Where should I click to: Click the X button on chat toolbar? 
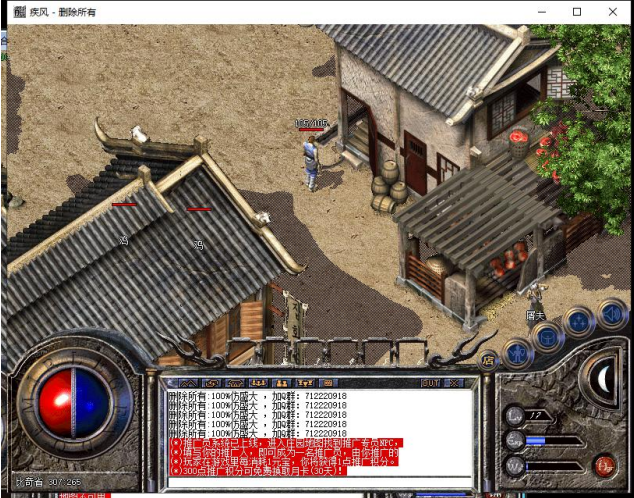[454, 383]
